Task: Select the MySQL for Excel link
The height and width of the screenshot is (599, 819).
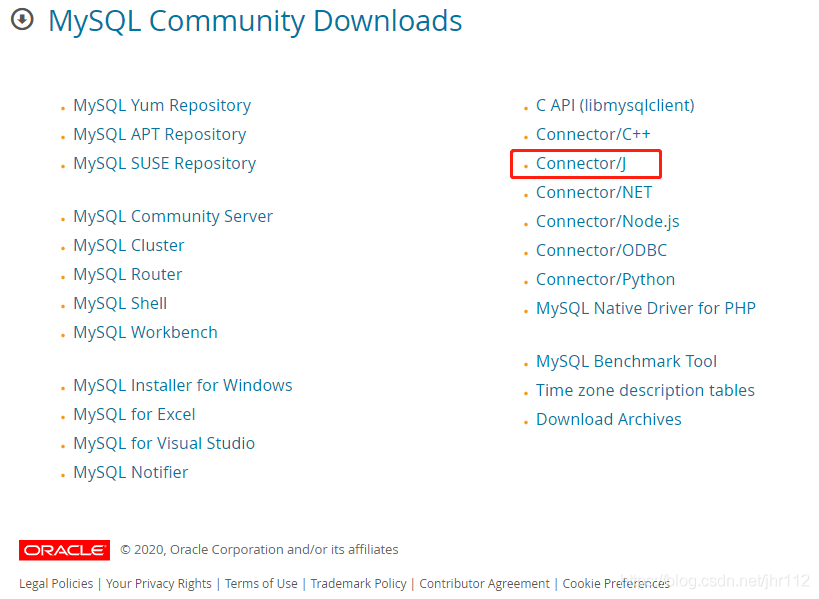Action: 134,415
